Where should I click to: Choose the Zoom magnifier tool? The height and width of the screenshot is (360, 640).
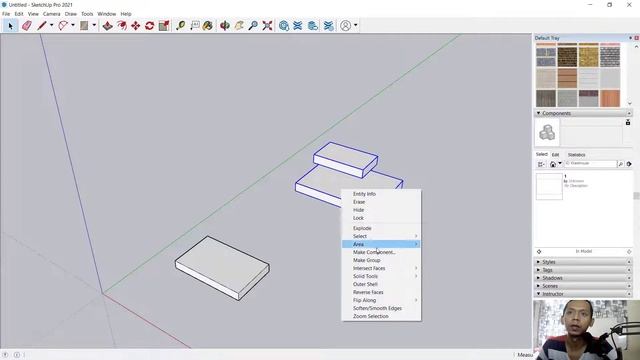click(253, 26)
